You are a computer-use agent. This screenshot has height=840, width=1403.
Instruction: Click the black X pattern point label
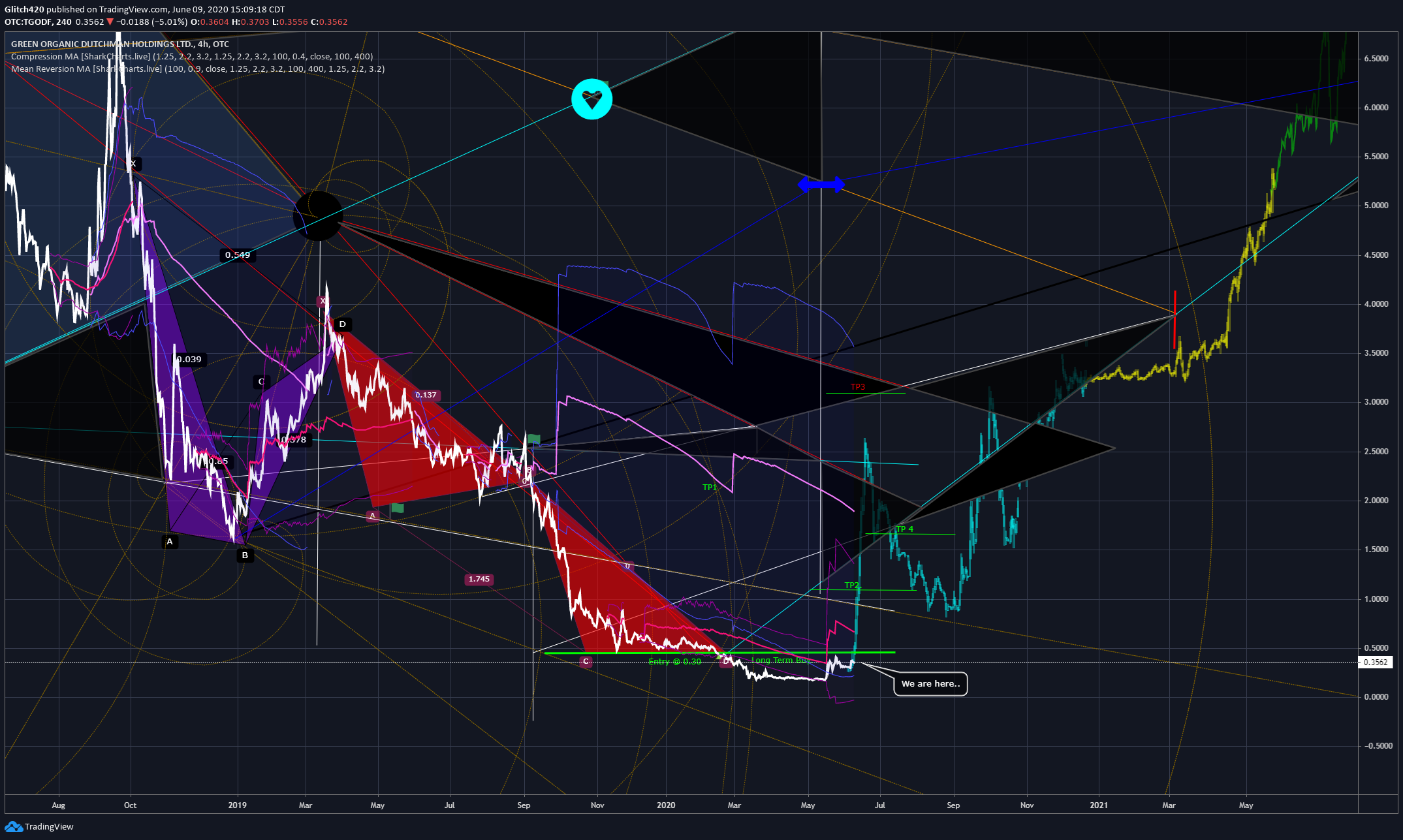coord(133,164)
